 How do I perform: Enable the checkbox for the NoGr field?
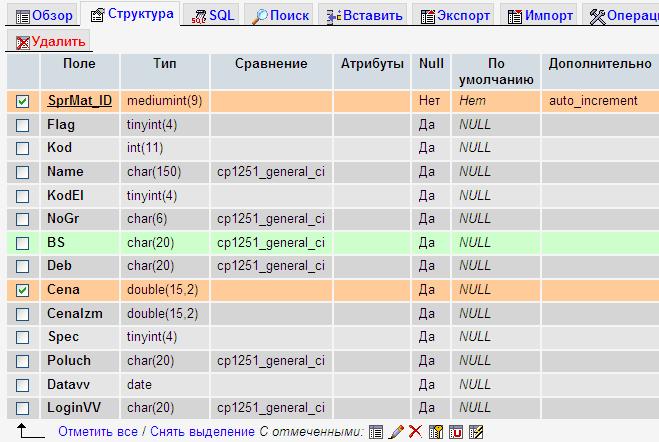pyautogui.click(x=23, y=219)
